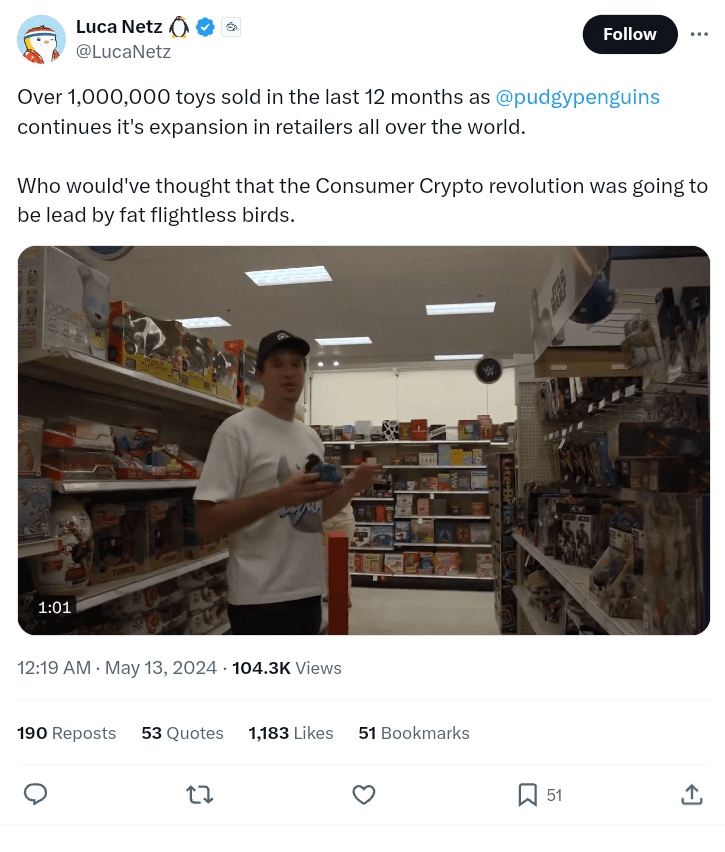Screen dimensions: 725x852
Task: Click the share upload icon
Action: [691, 794]
